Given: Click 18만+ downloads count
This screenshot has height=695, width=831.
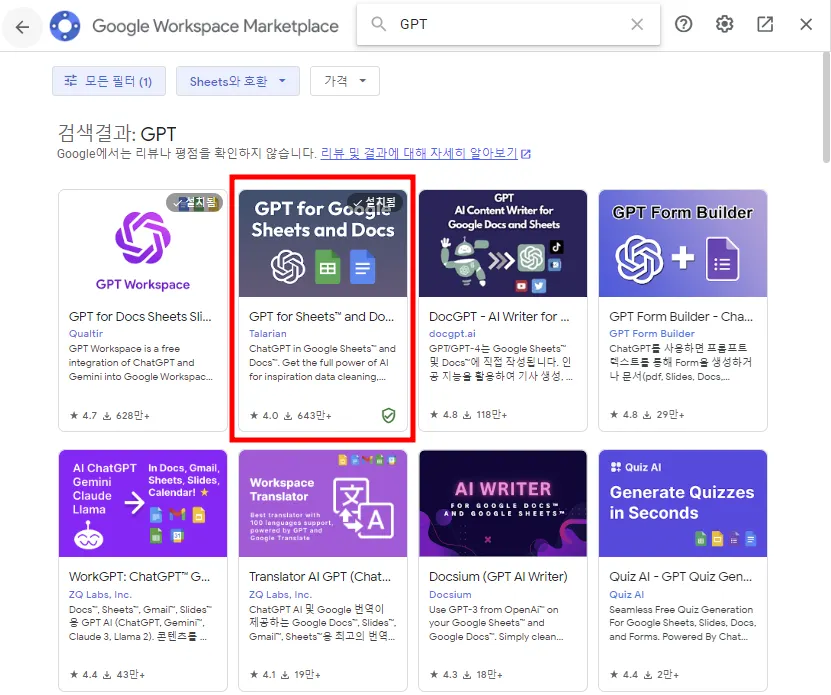Looking at the screenshot, I should pyautogui.click(x=483, y=675).
